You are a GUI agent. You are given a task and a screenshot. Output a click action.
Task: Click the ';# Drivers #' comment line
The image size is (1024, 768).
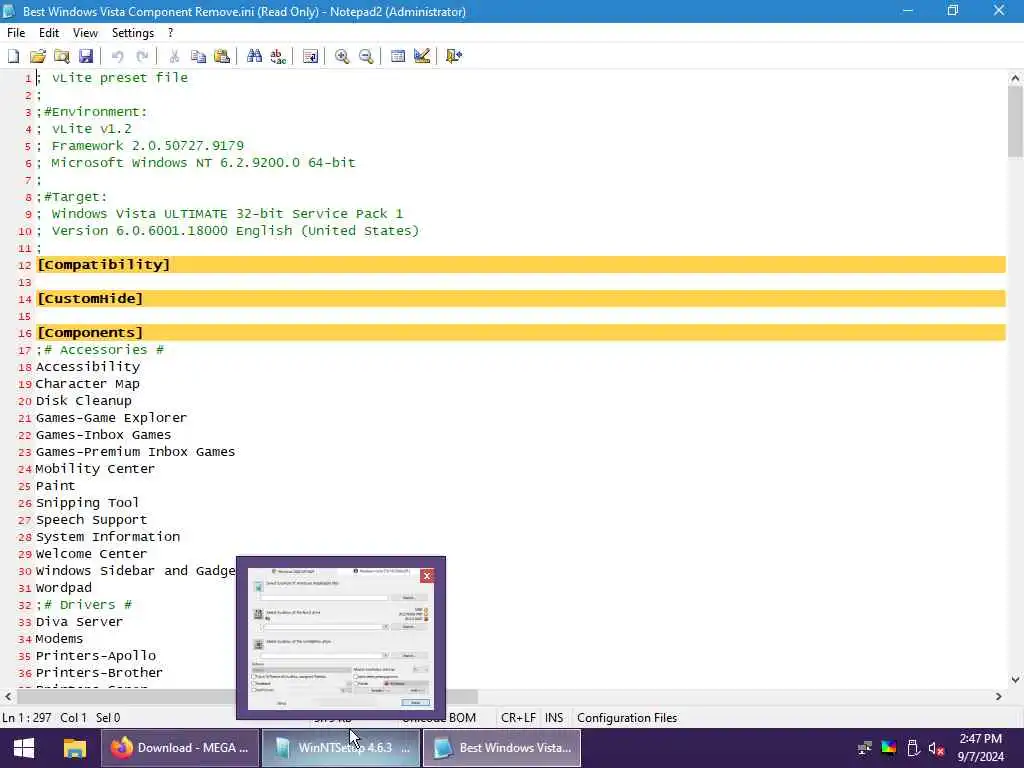(x=84, y=605)
